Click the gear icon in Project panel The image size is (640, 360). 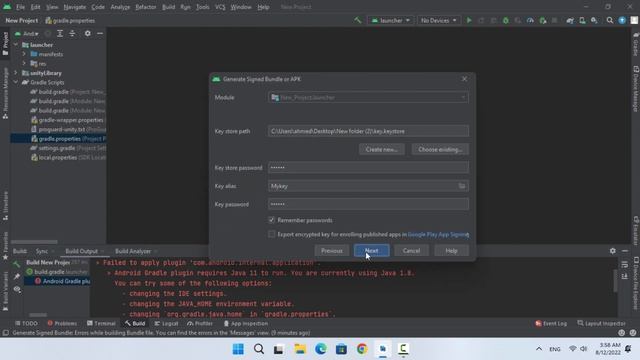pyautogui.click(x=87, y=33)
